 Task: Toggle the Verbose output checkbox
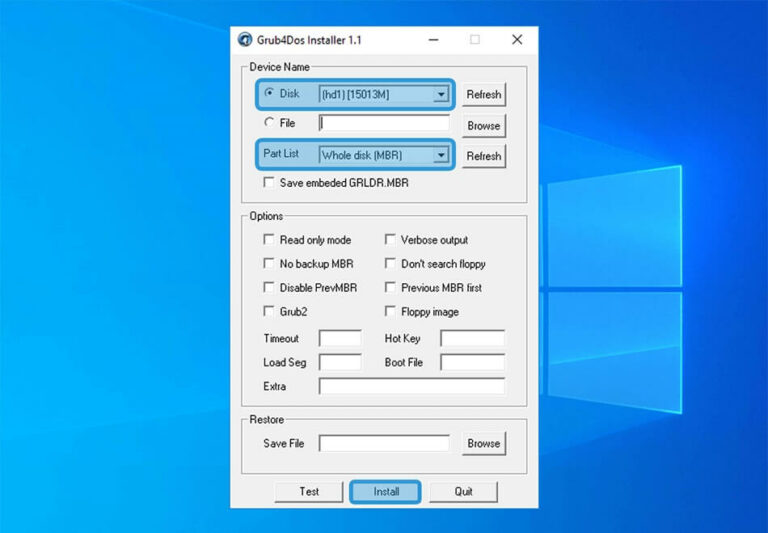coord(390,239)
